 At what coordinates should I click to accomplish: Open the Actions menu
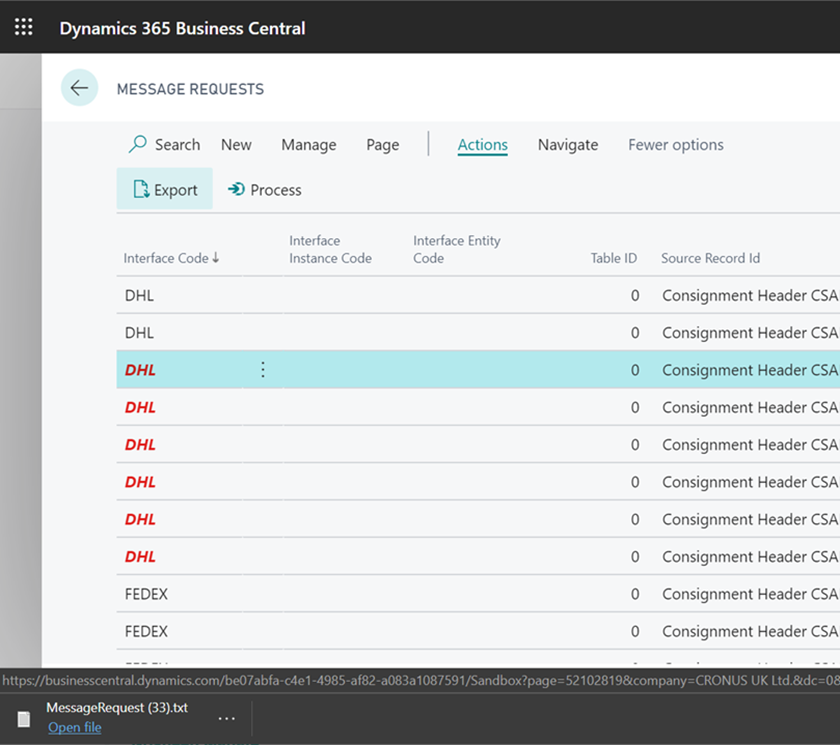point(482,144)
